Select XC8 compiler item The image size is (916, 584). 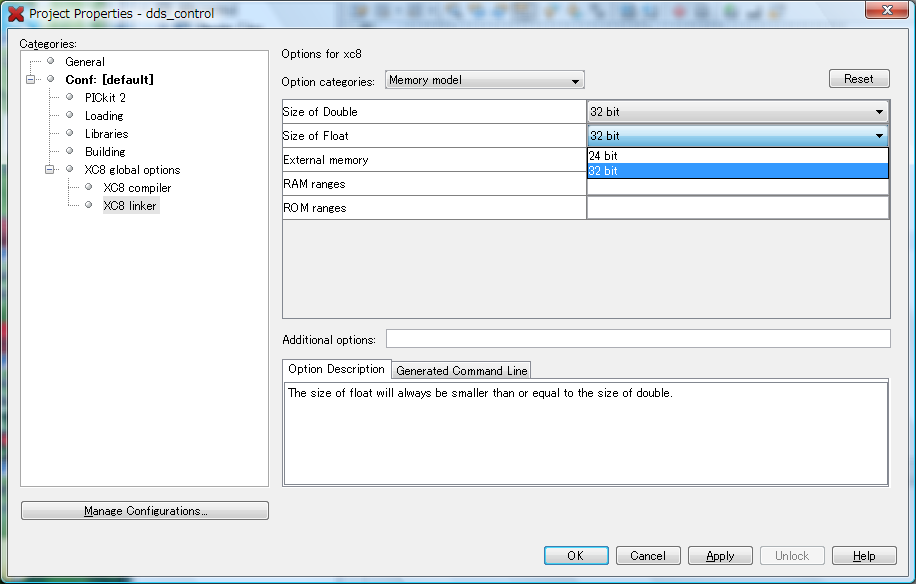[137, 189]
